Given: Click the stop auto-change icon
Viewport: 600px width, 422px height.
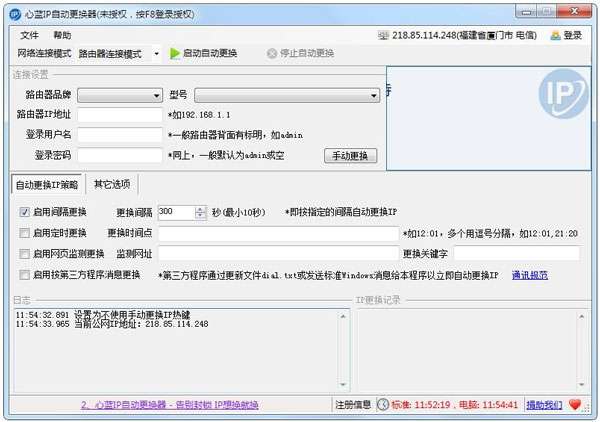Looking at the screenshot, I should 271,54.
